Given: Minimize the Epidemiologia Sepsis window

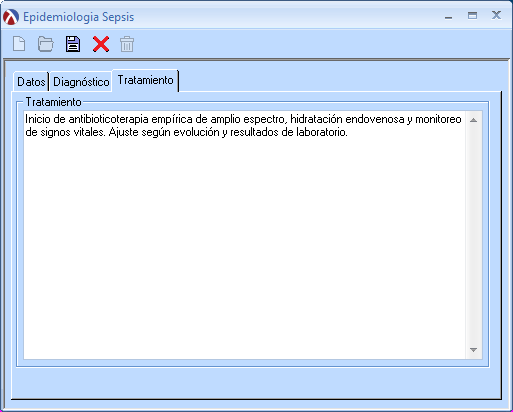Looking at the screenshot, I should click(449, 16).
